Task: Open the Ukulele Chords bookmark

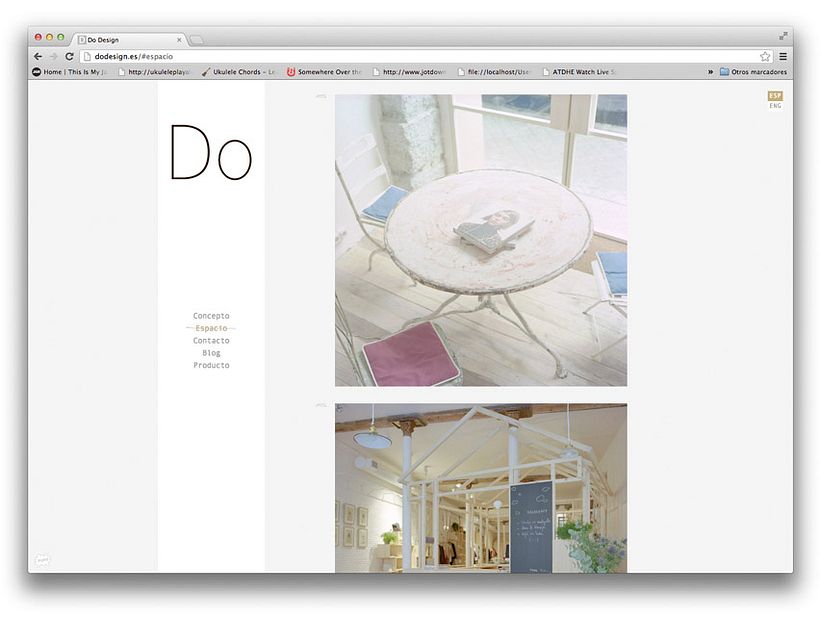Action: (238, 71)
